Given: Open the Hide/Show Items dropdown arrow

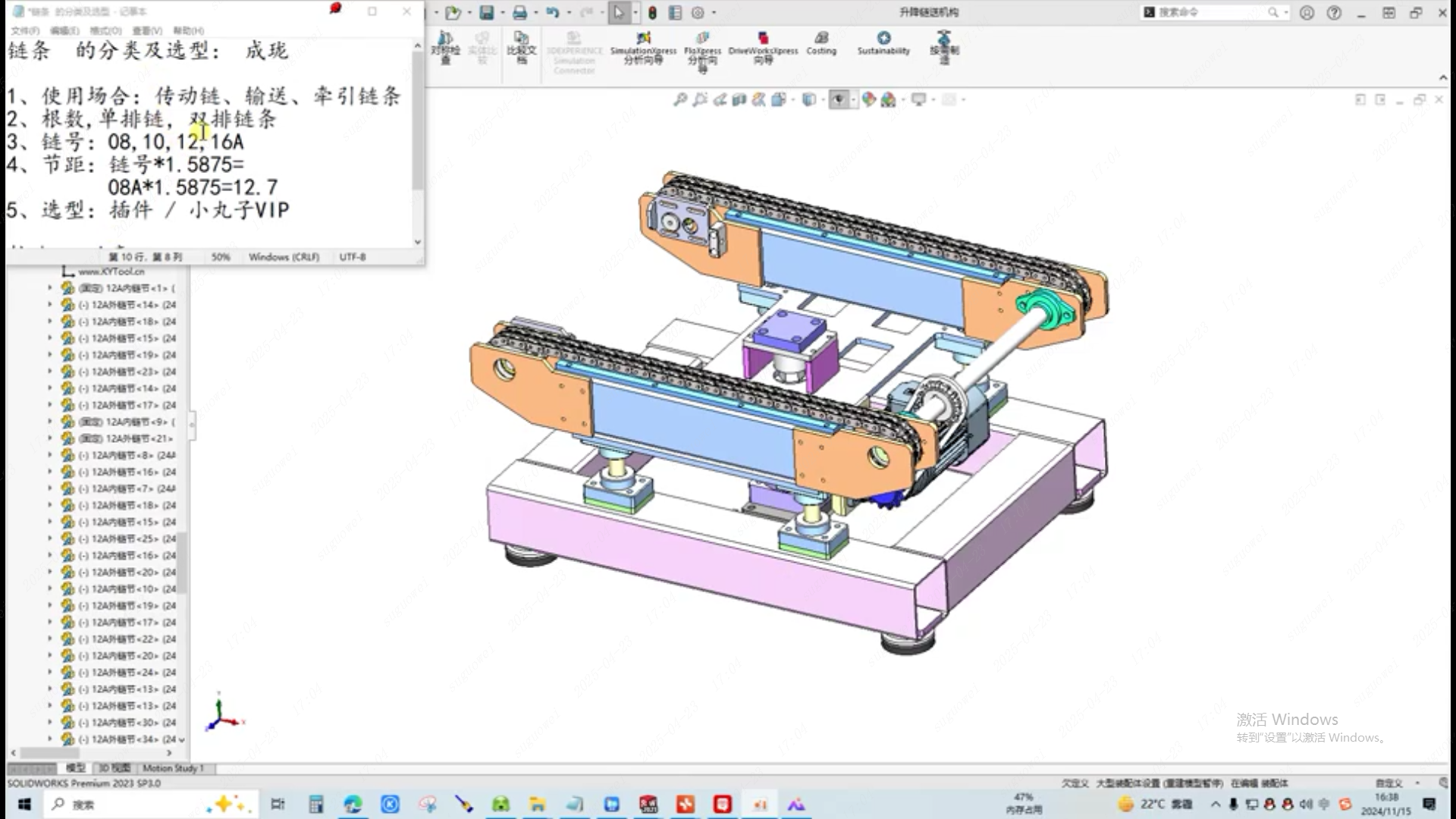Looking at the screenshot, I should [854, 99].
